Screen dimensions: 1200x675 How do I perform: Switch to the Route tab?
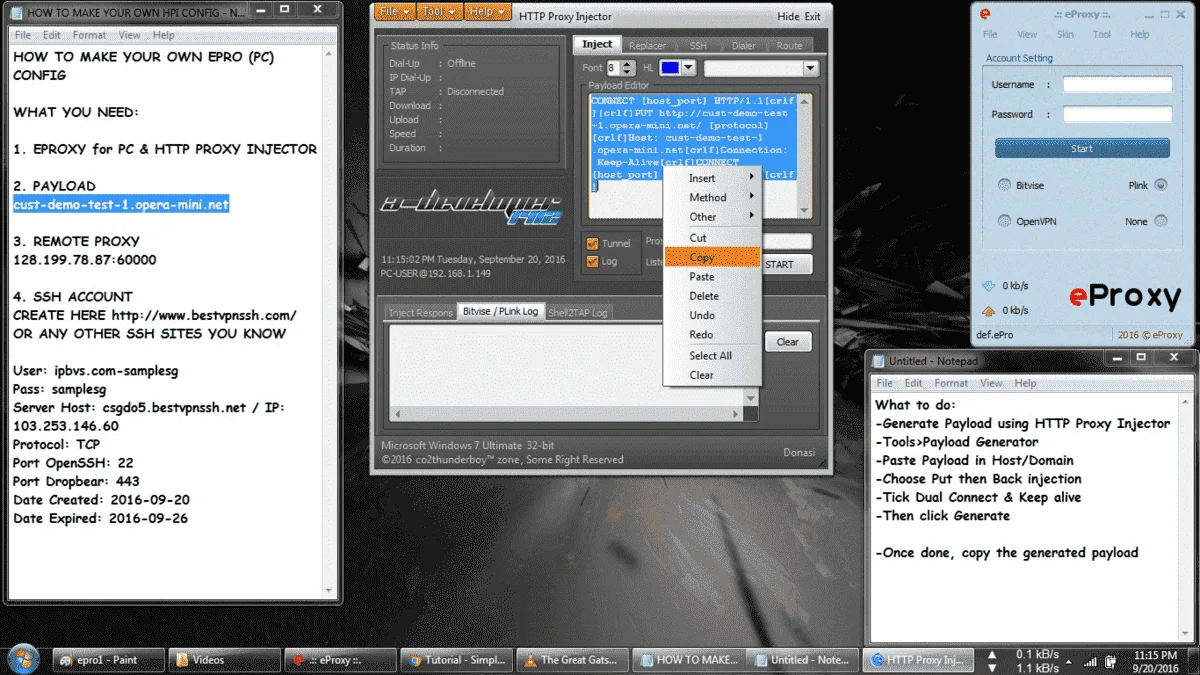[789, 45]
